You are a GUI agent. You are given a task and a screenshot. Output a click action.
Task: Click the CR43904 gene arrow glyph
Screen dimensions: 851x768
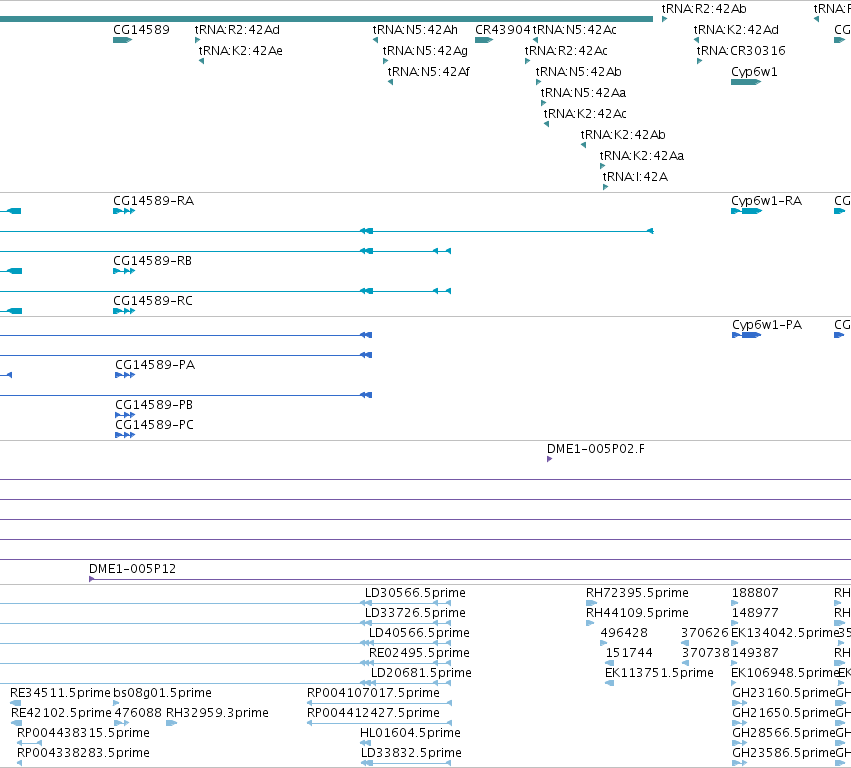pyautogui.click(x=484, y=40)
